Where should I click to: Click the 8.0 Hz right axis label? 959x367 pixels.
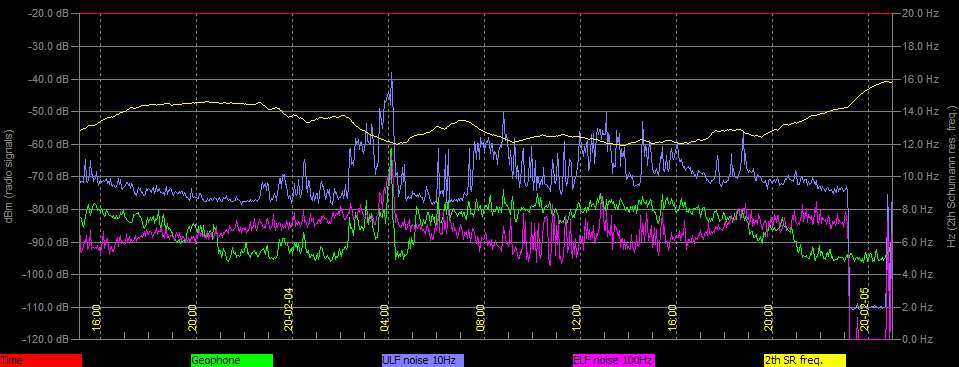point(917,209)
